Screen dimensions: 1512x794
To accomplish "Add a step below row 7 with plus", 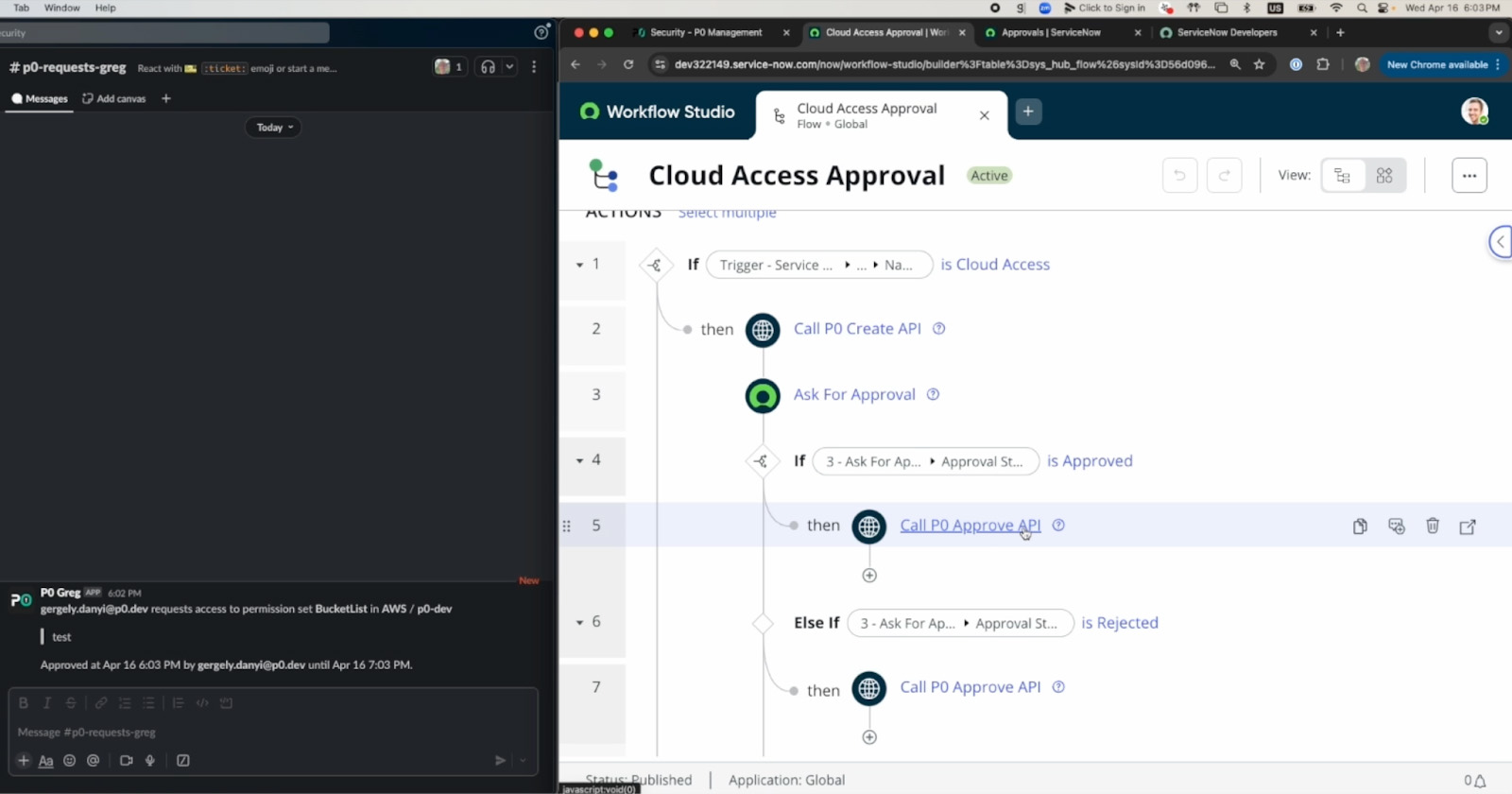I will [869, 737].
